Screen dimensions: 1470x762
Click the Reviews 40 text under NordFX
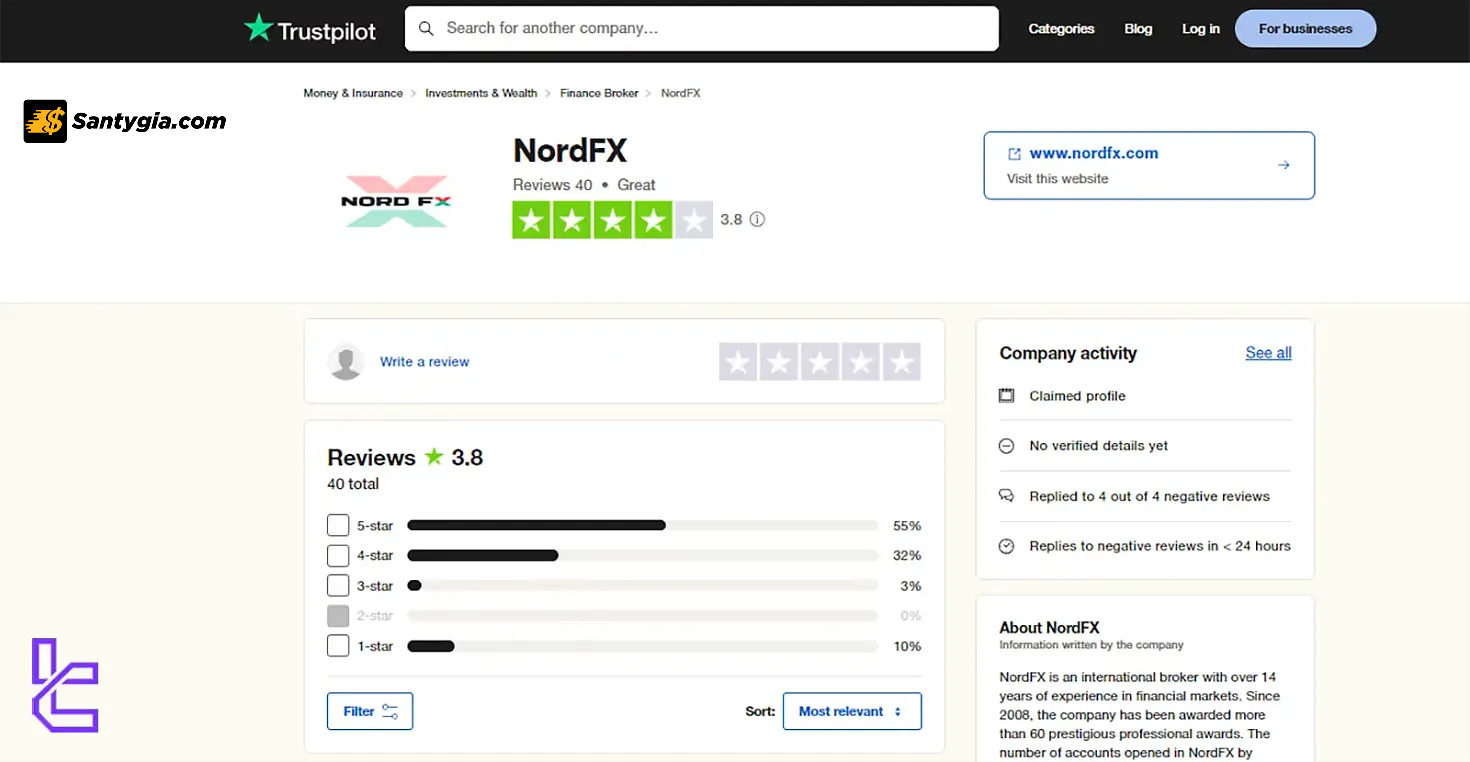point(552,185)
